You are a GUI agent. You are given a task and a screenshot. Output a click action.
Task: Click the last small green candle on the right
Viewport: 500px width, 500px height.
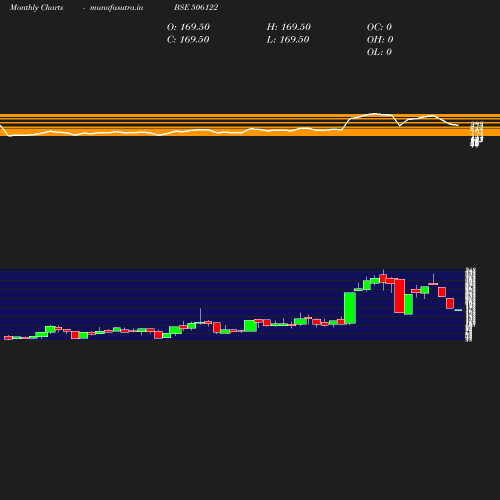458,310
